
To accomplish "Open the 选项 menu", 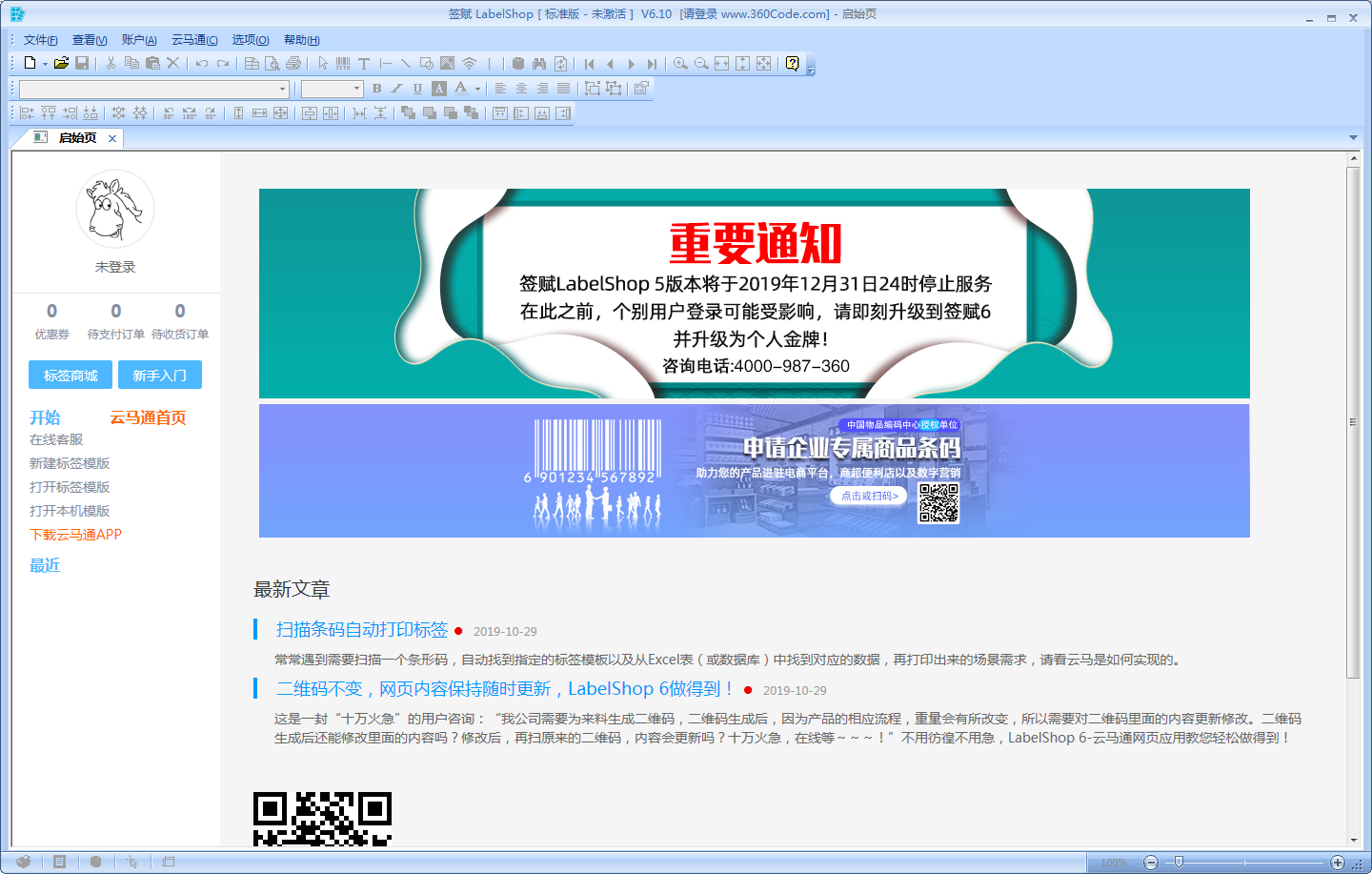I will pos(251,40).
